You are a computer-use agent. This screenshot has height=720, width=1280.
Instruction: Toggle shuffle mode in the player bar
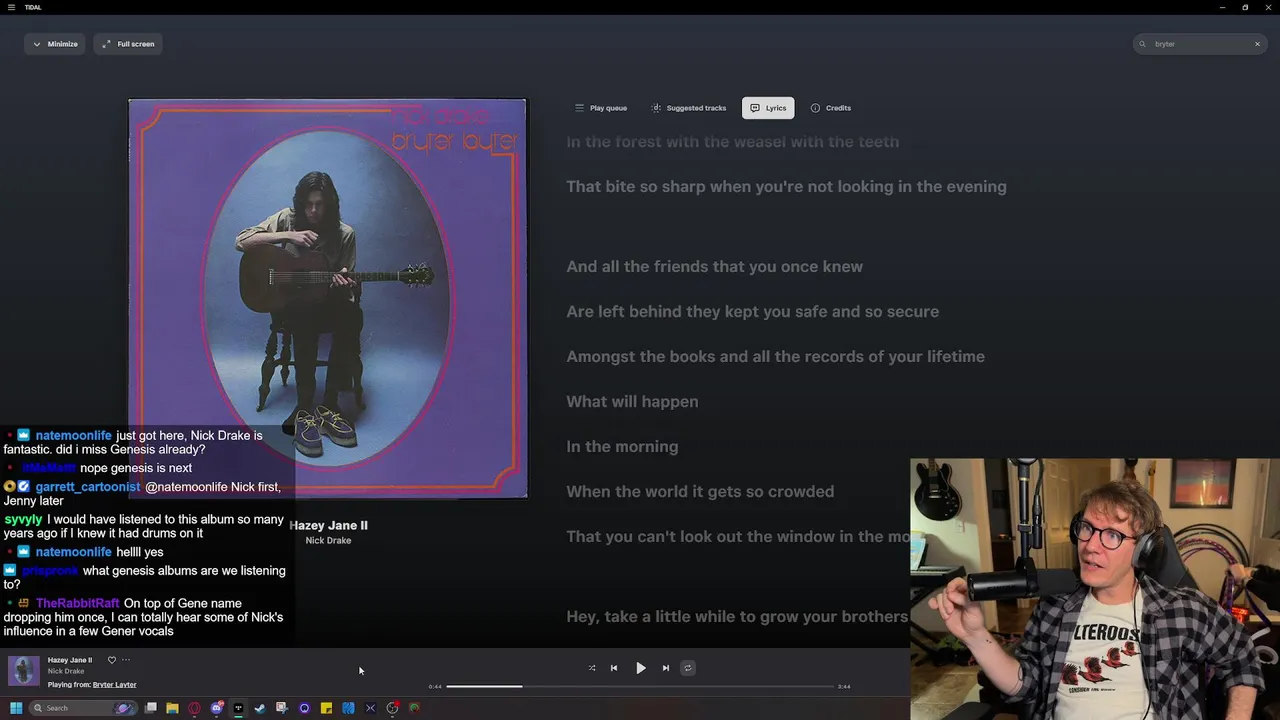[592, 668]
